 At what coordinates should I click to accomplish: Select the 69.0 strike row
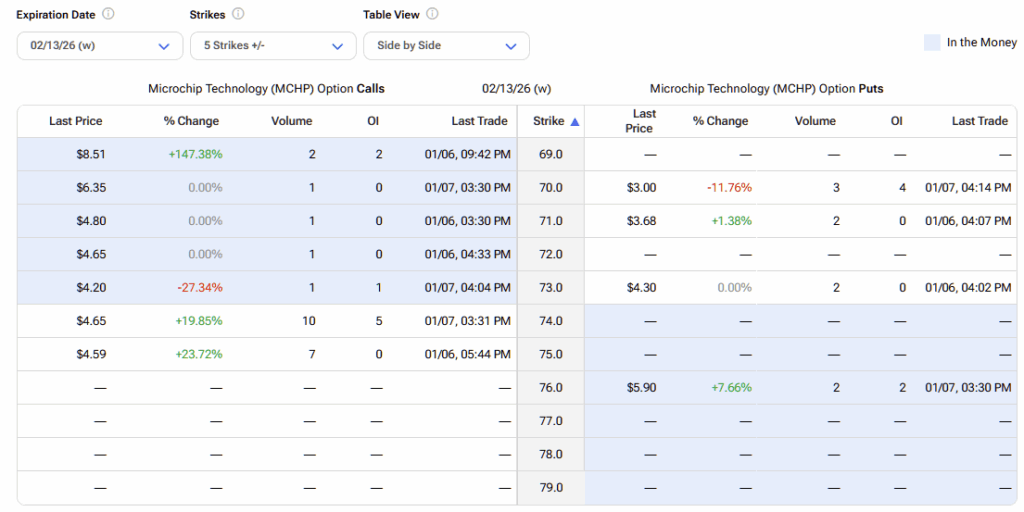(550, 154)
